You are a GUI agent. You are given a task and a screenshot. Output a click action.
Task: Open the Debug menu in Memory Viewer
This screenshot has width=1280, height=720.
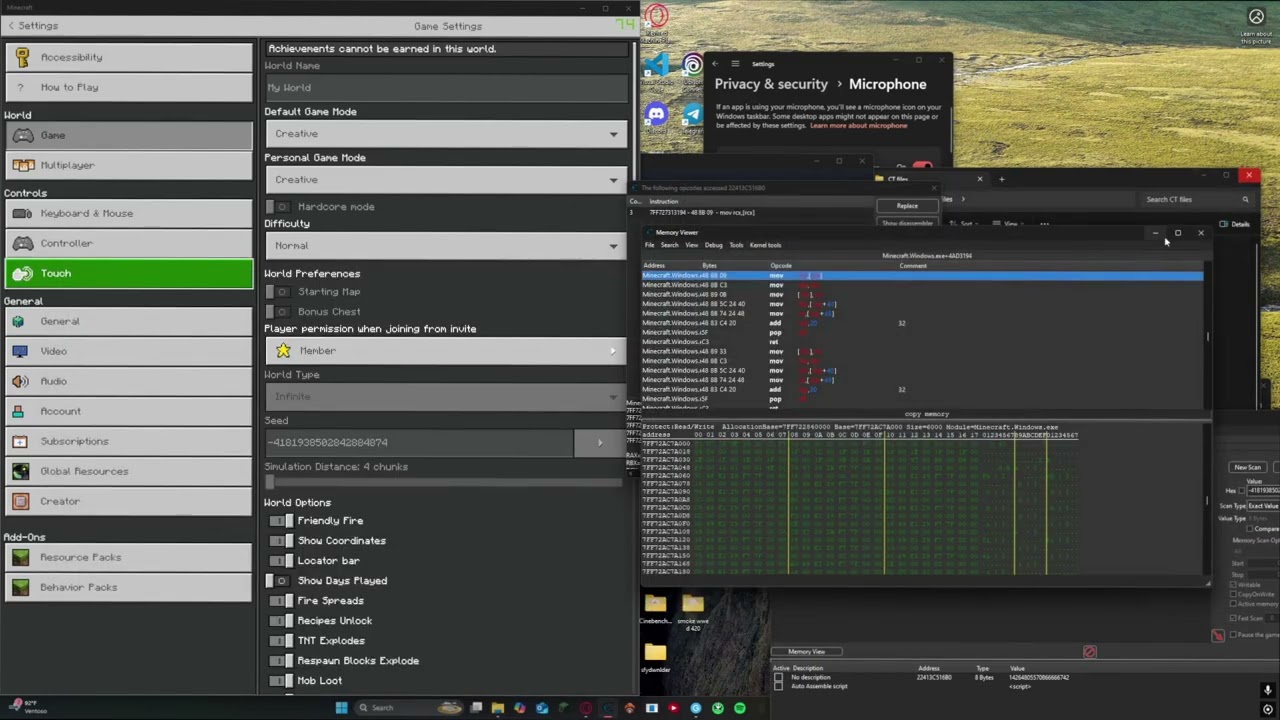(x=713, y=245)
